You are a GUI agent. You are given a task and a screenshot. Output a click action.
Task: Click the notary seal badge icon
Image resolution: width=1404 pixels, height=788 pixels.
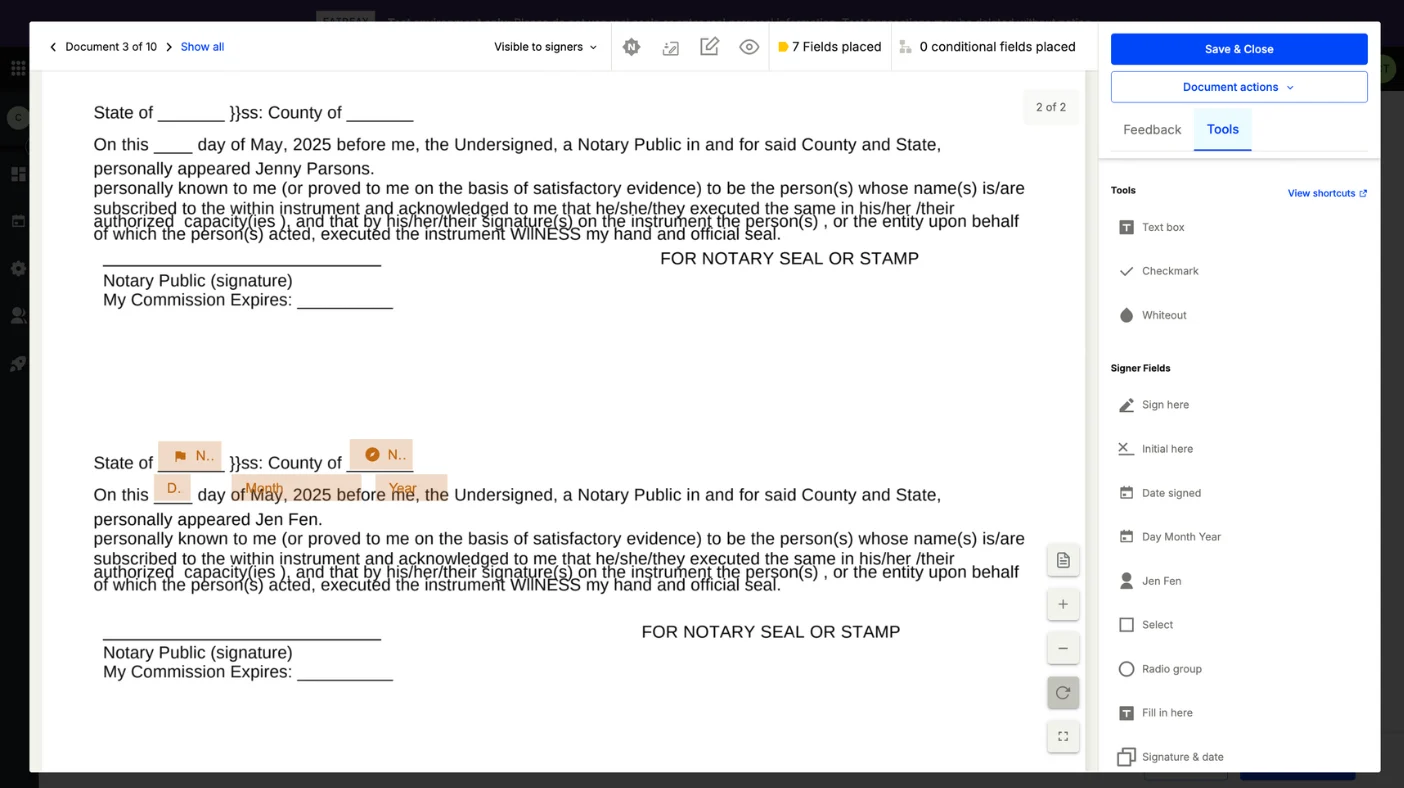tap(631, 47)
